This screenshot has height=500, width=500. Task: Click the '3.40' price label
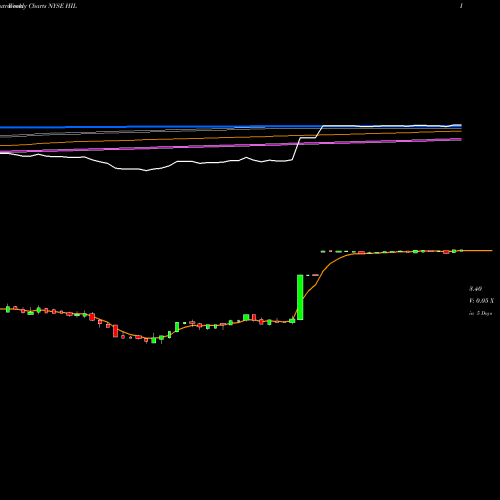[x=475, y=289]
